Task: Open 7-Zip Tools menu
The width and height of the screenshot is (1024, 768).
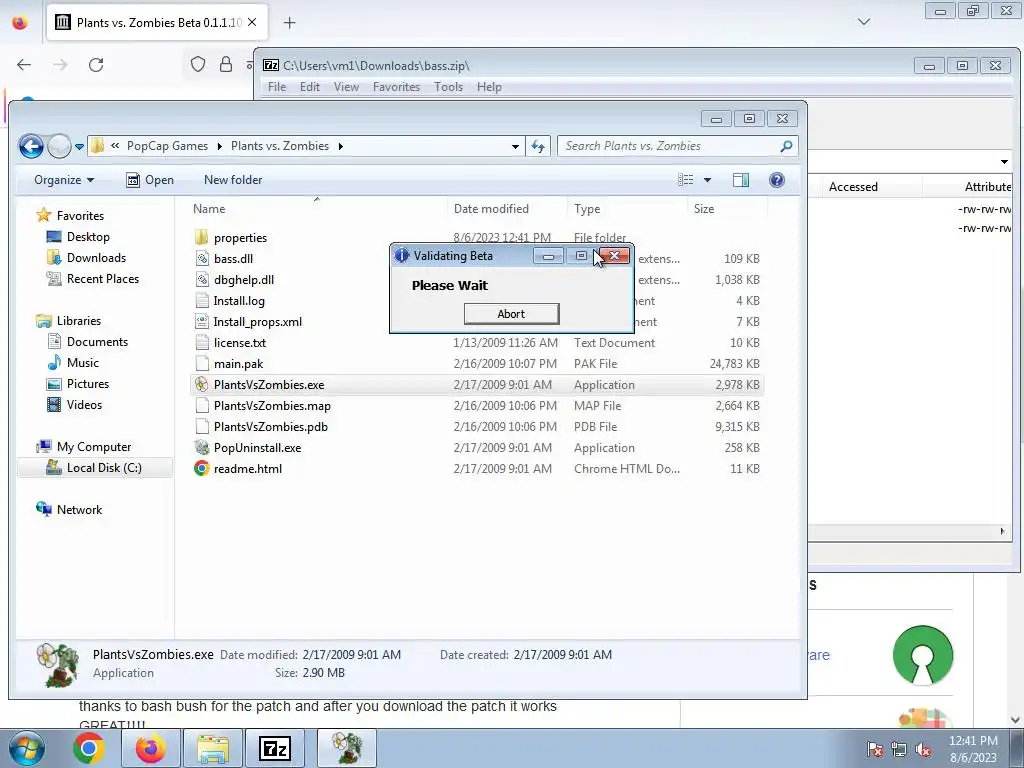Action: (449, 87)
